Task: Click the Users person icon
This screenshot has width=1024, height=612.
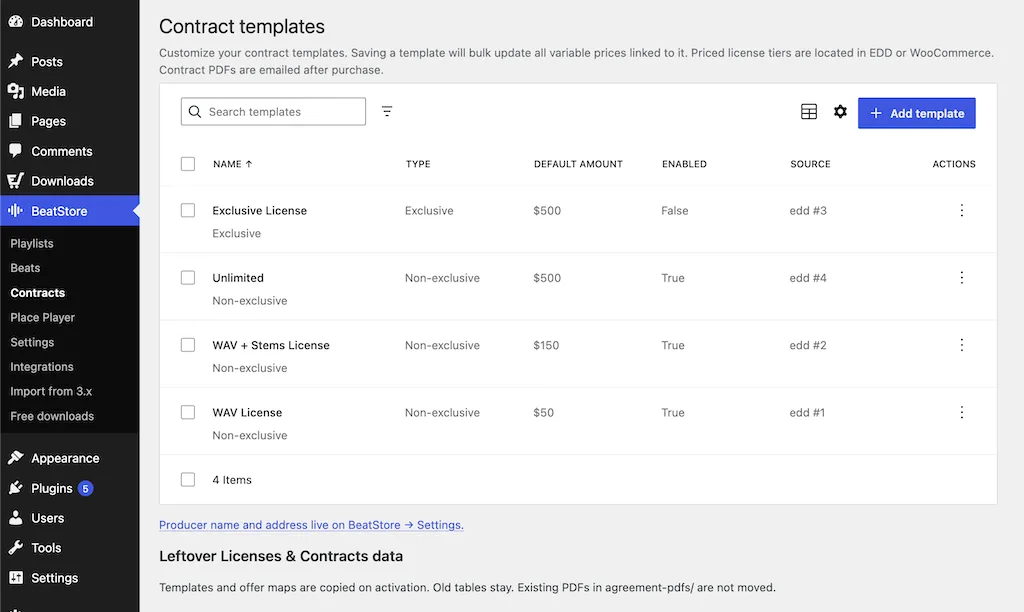Action: pyautogui.click(x=16, y=518)
